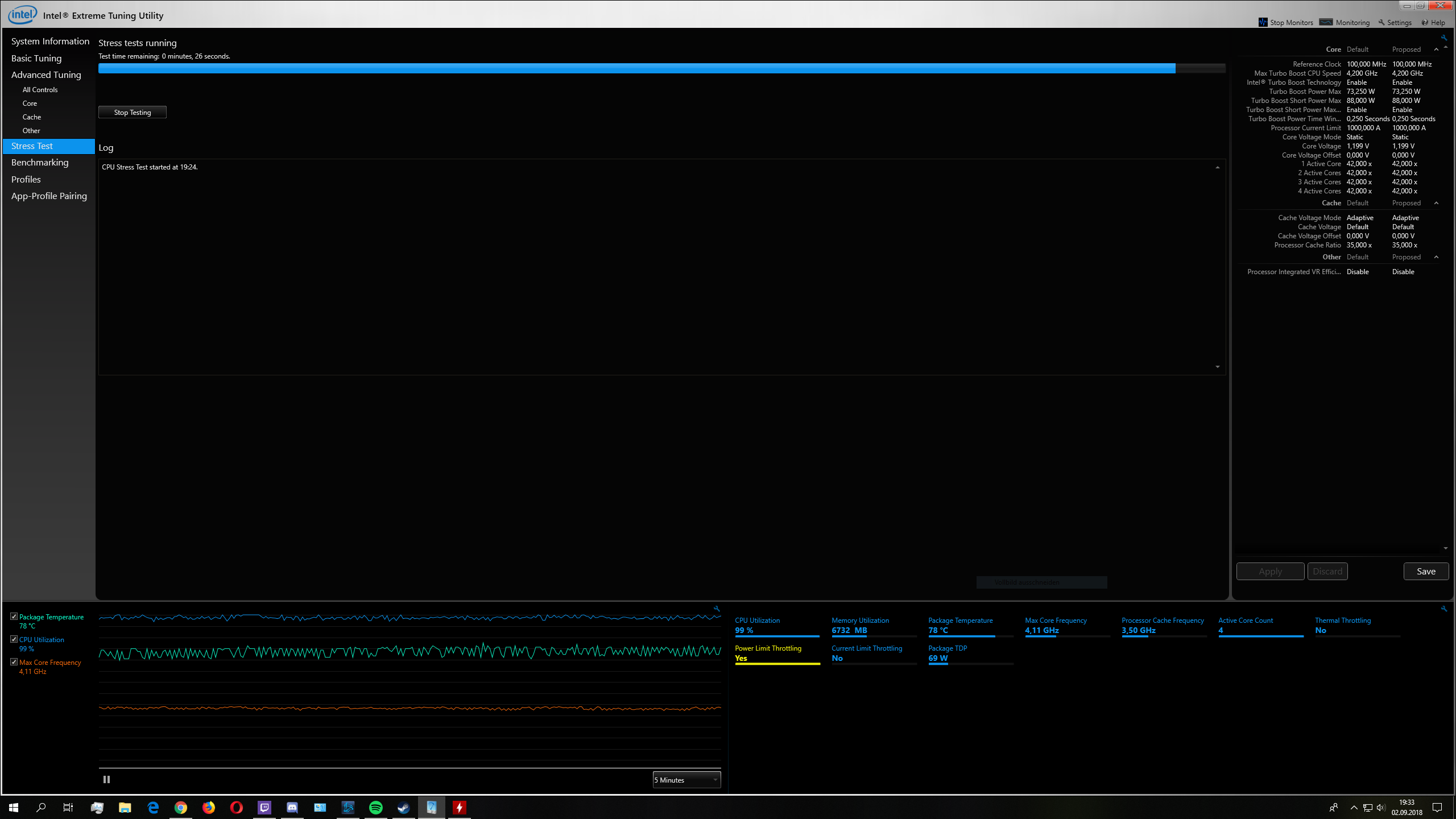The image size is (1456, 819).
Task: Pause the monitoring graph
Action: (106, 779)
